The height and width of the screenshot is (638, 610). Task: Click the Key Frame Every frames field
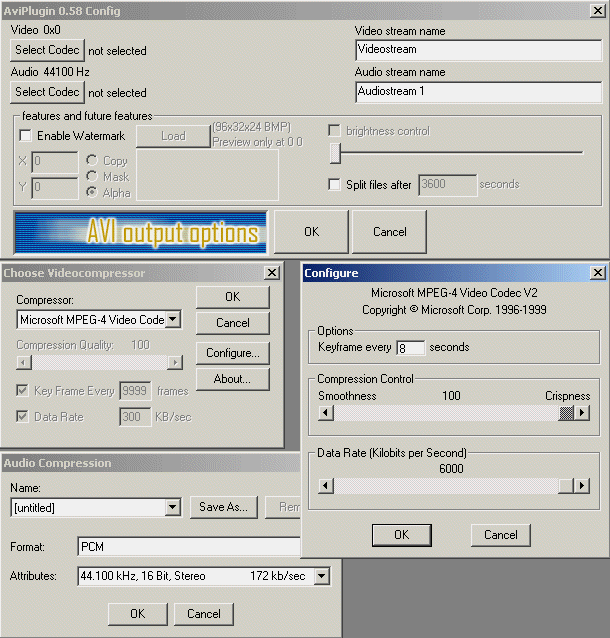pyautogui.click(x=135, y=391)
